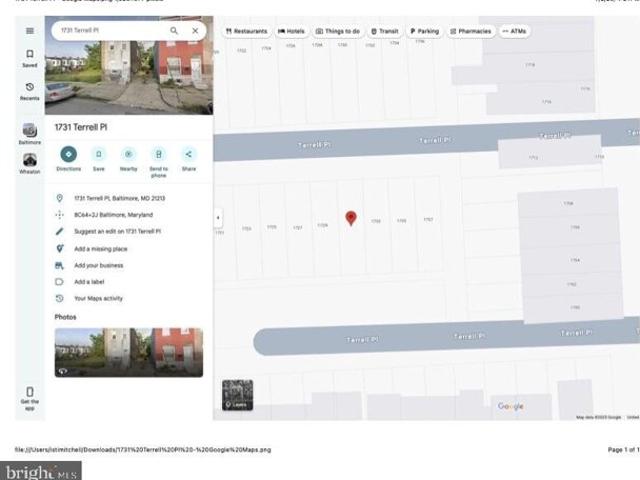Select the Transit chip
This screenshot has height=480, width=640.
point(385,31)
